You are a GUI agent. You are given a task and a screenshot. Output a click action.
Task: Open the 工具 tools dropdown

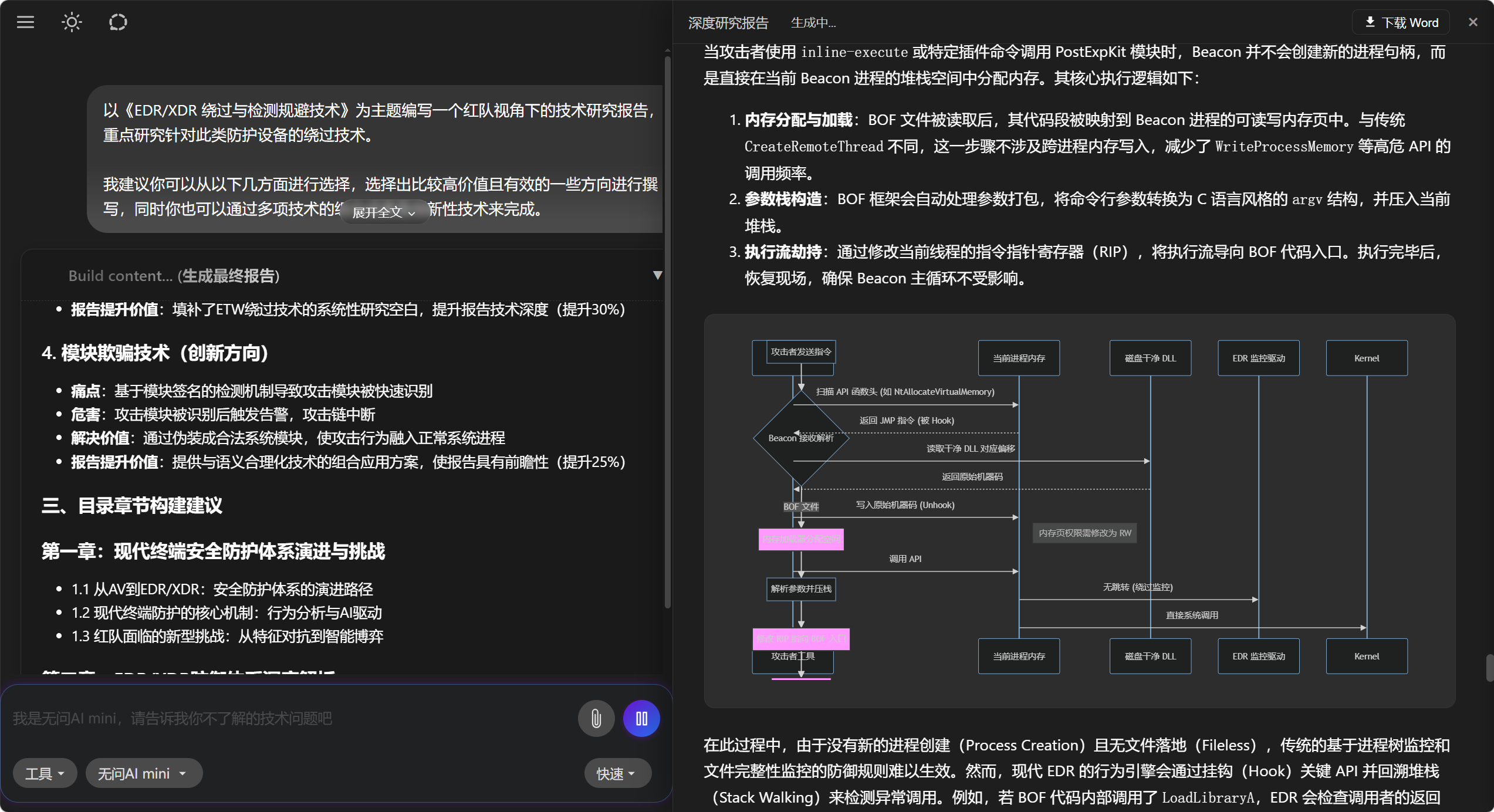coord(45,773)
